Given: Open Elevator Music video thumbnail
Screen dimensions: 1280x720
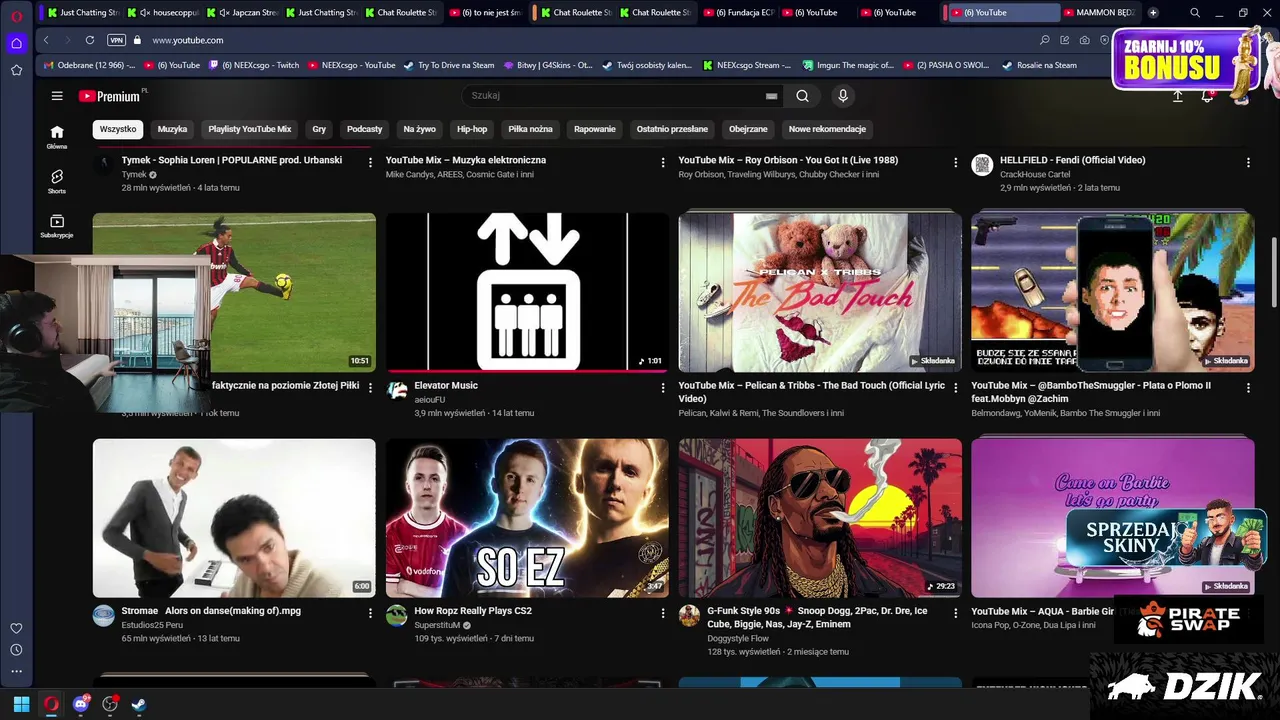Looking at the screenshot, I should pyautogui.click(x=527, y=292).
